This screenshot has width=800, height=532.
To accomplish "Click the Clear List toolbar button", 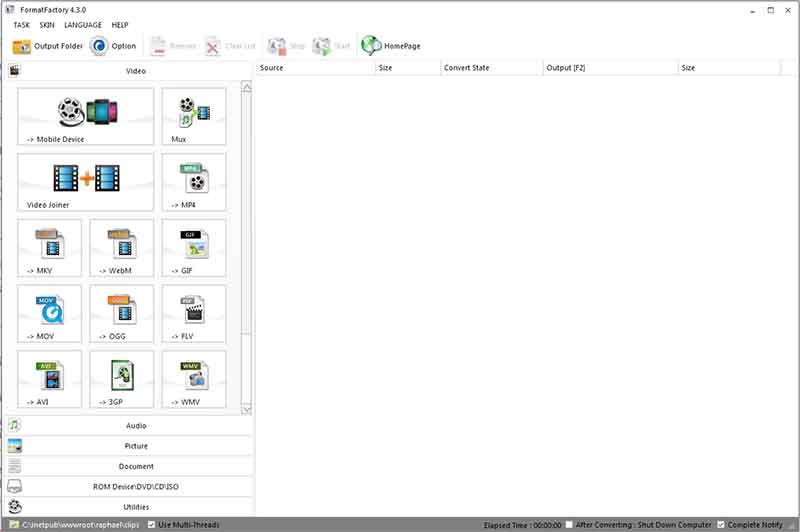I will point(230,46).
